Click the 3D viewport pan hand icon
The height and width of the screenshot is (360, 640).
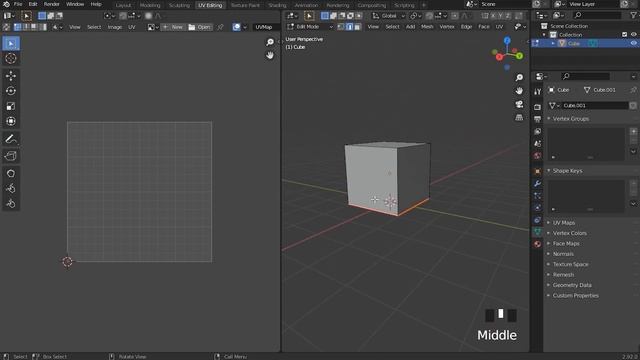tap(519, 91)
